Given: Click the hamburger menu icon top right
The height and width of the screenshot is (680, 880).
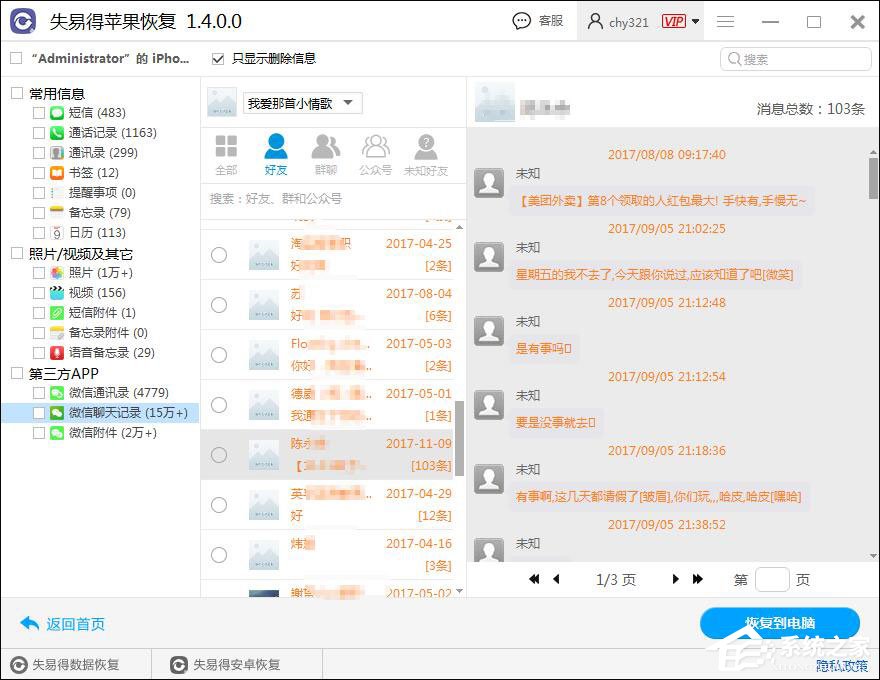Looking at the screenshot, I should pyautogui.click(x=725, y=20).
